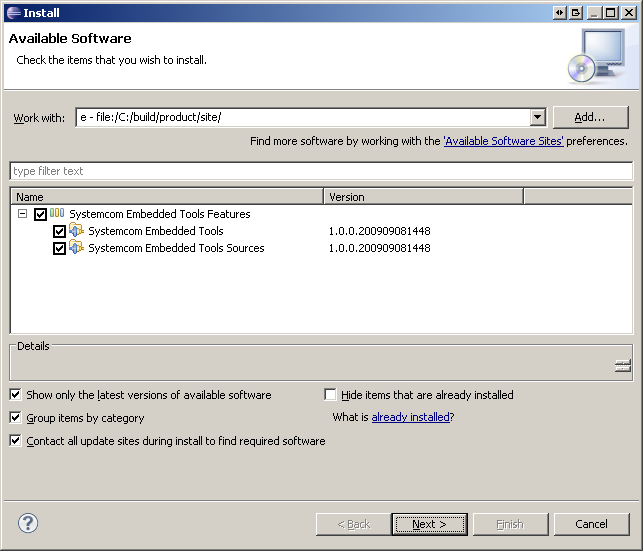Click the left-right arrows title bar button

[559, 13]
